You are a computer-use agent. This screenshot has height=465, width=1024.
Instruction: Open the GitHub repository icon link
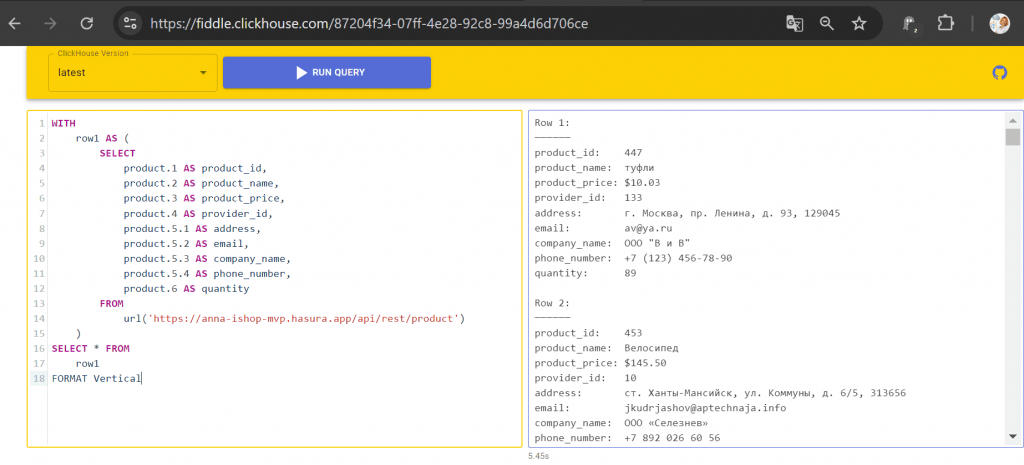998,73
